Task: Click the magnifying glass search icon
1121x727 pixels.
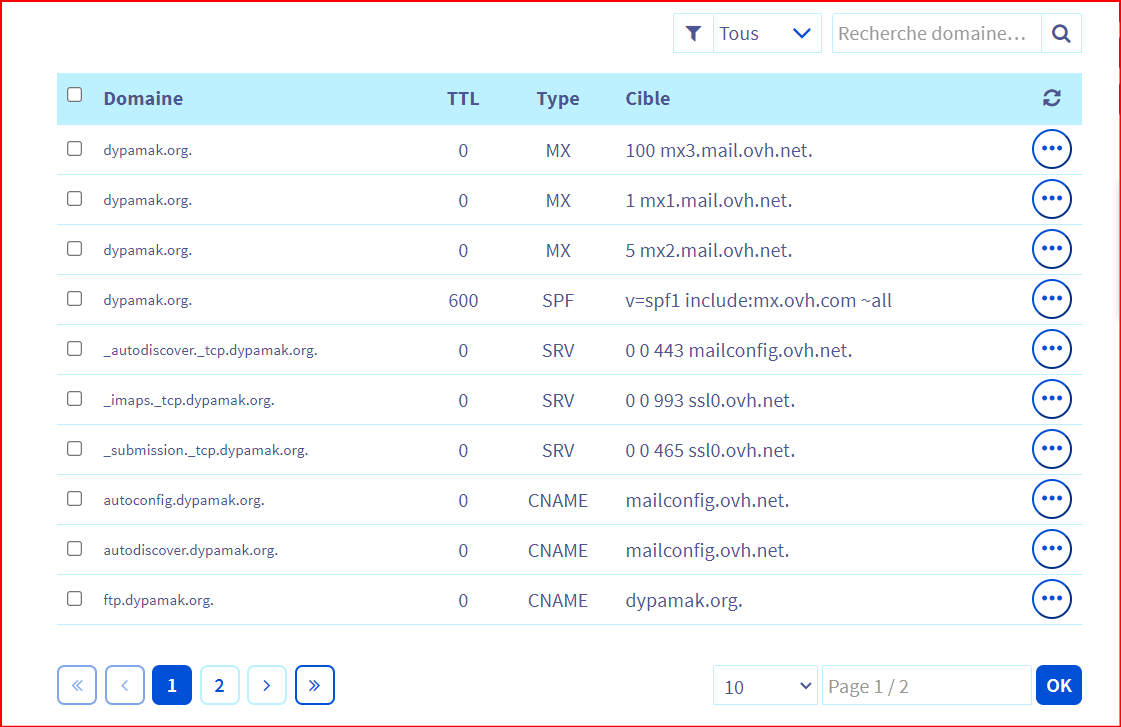Action: (x=1061, y=34)
